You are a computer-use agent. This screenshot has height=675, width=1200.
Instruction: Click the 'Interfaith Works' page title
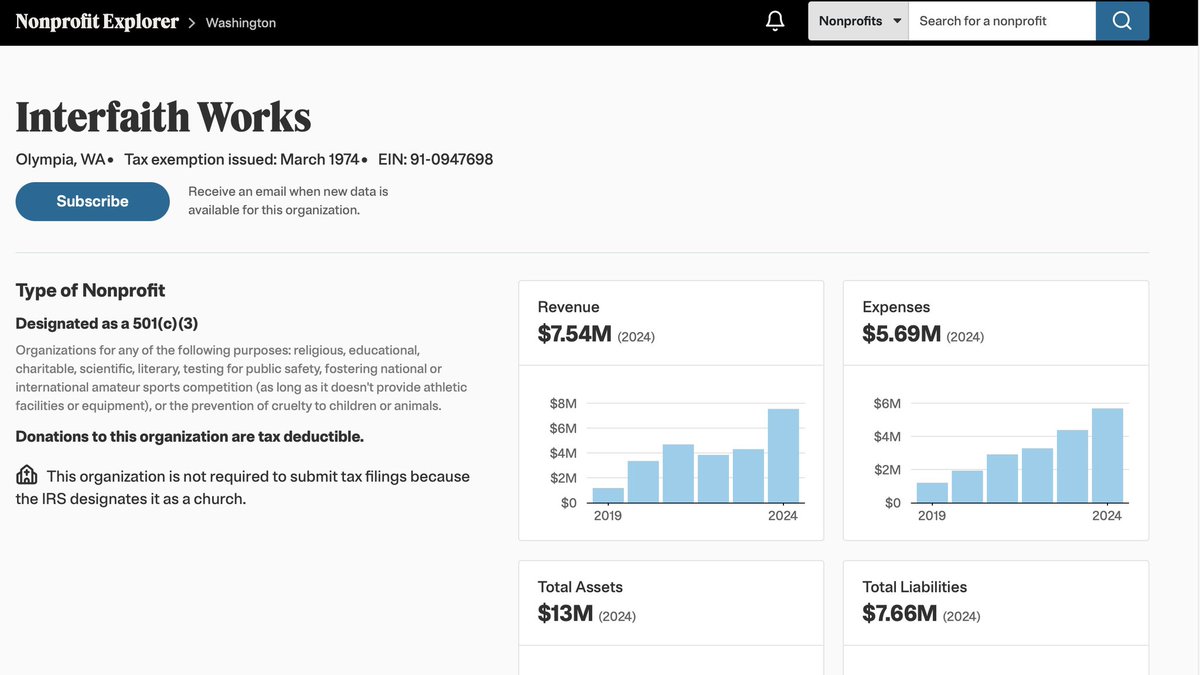163,117
